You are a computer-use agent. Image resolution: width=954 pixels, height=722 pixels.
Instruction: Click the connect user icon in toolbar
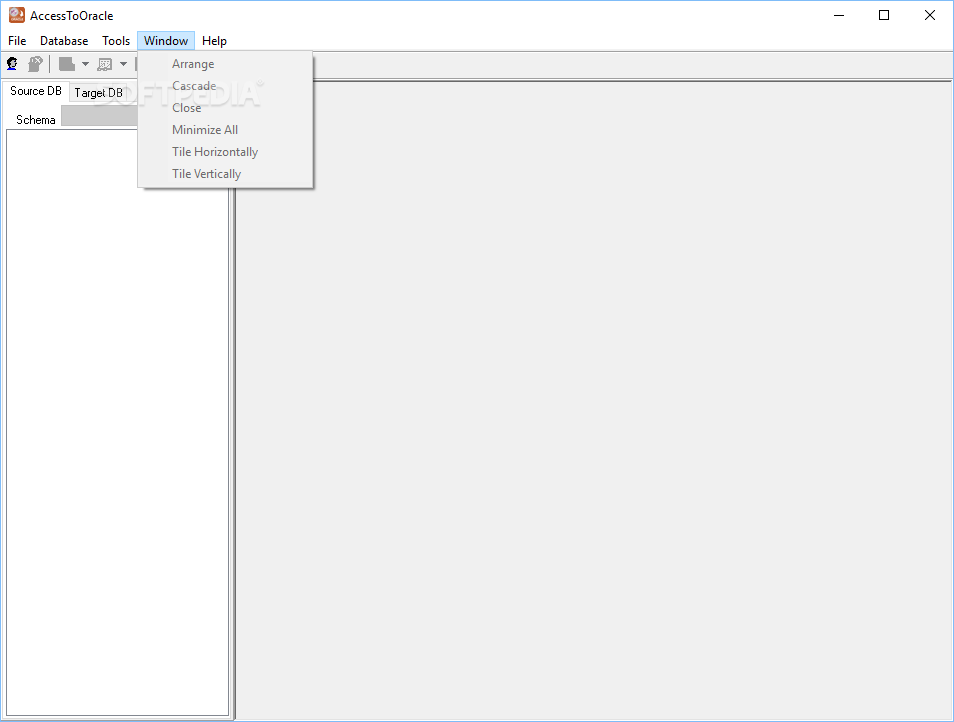pos(12,64)
